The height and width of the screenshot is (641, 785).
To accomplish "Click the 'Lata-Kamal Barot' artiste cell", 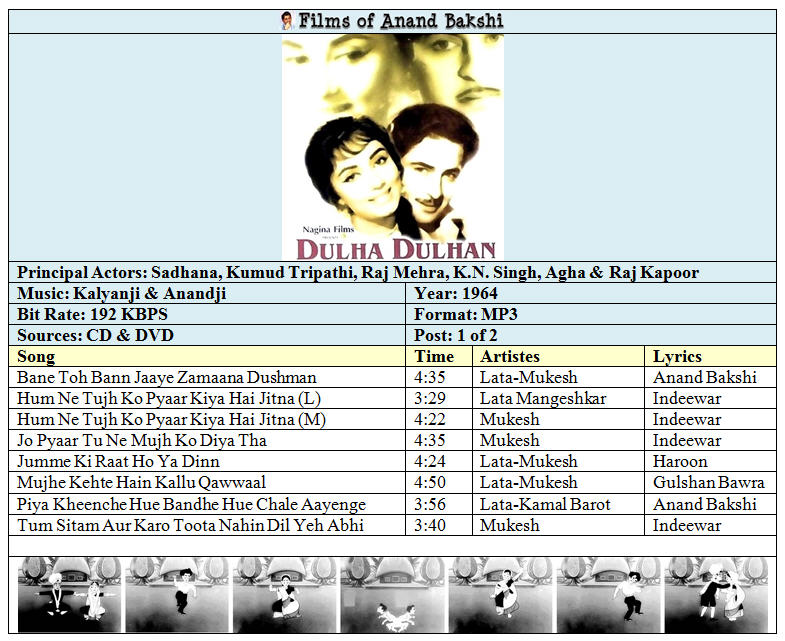I will click(558, 505).
